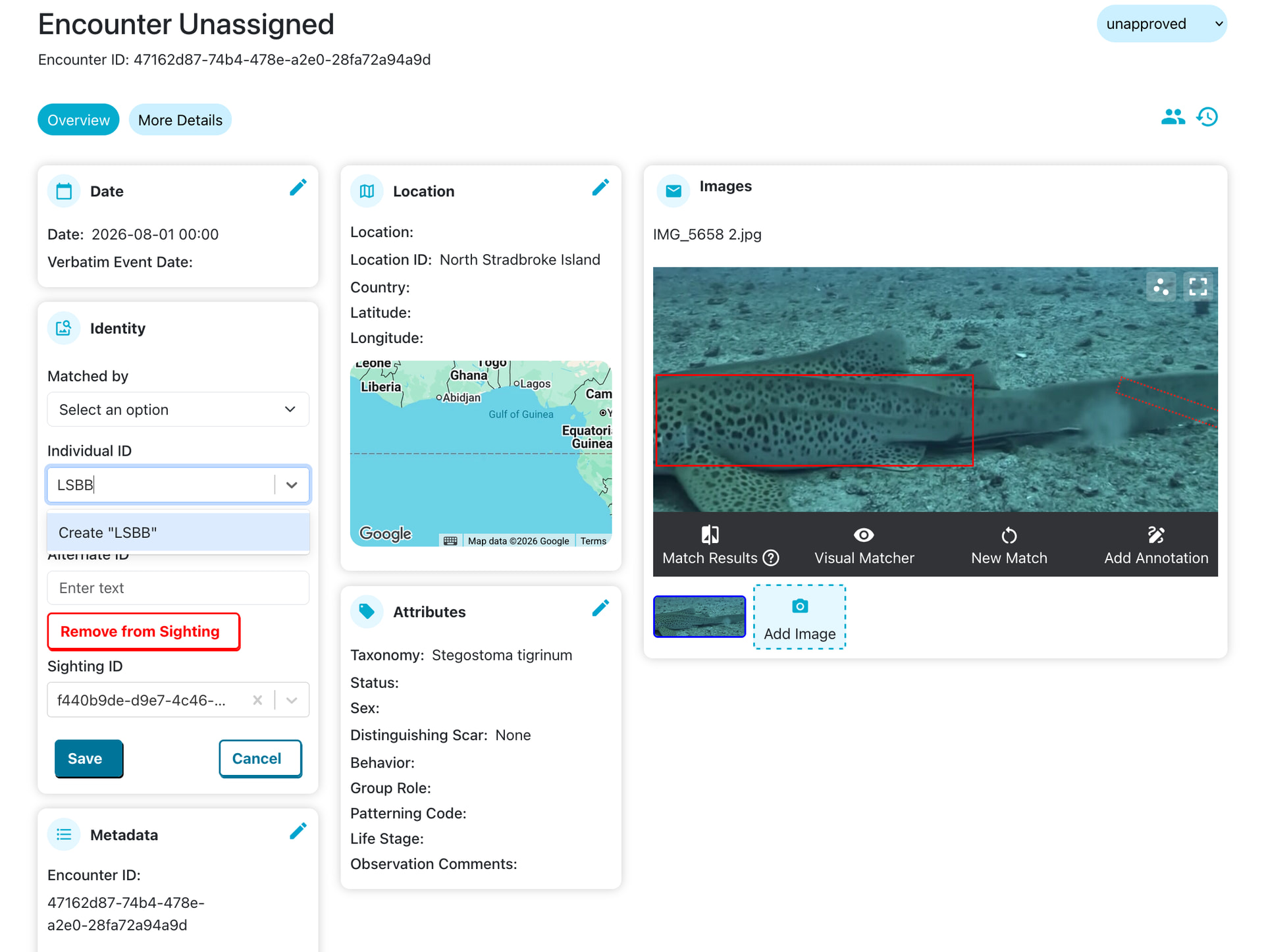The image size is (1264, 952).
Task: Click the list icon in Metadata header
Action: point(64,835)
